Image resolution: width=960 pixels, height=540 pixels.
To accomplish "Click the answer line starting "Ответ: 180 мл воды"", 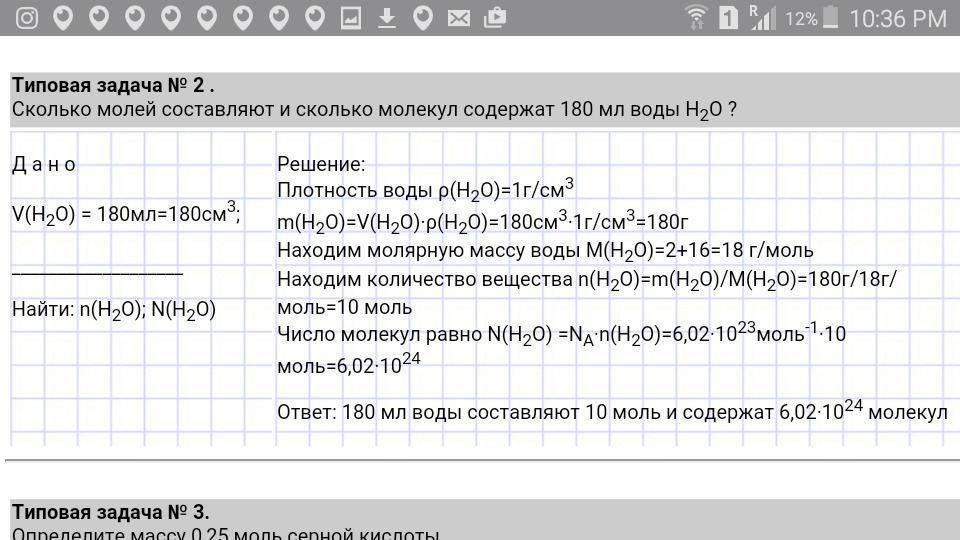I will coord(612,411).
